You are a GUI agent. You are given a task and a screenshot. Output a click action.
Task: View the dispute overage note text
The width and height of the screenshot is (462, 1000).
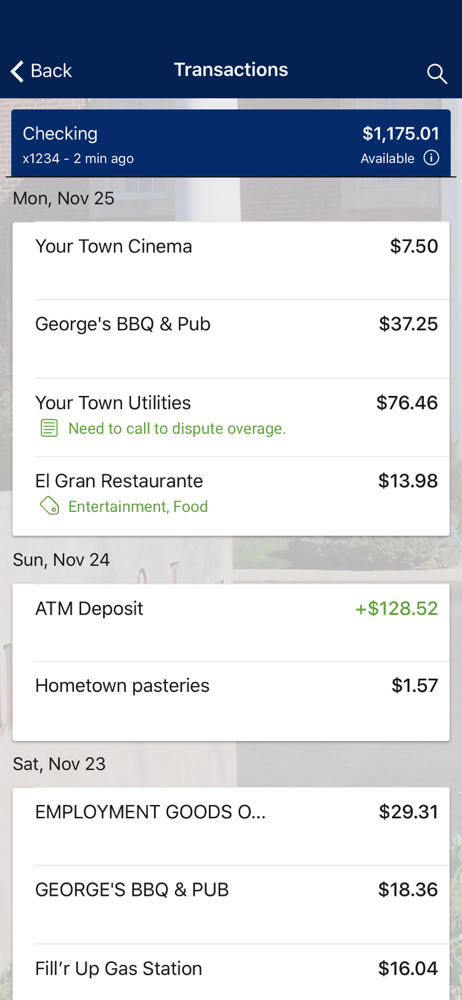coord(177,429)
